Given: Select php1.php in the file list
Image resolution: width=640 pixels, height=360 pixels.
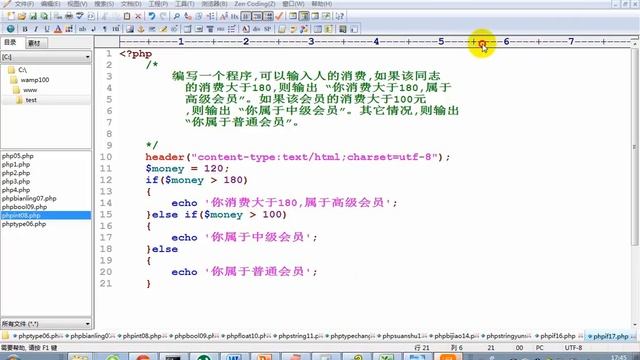Looking at the screenshot, I should 16,164.
